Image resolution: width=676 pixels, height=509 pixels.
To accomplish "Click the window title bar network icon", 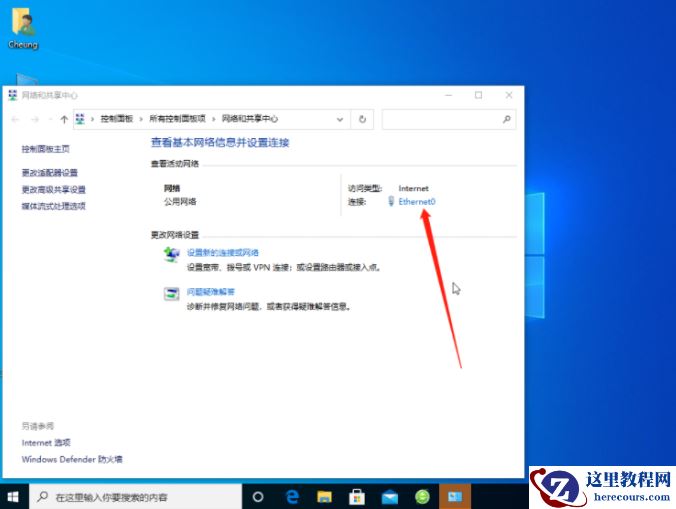I will [13, 95].
